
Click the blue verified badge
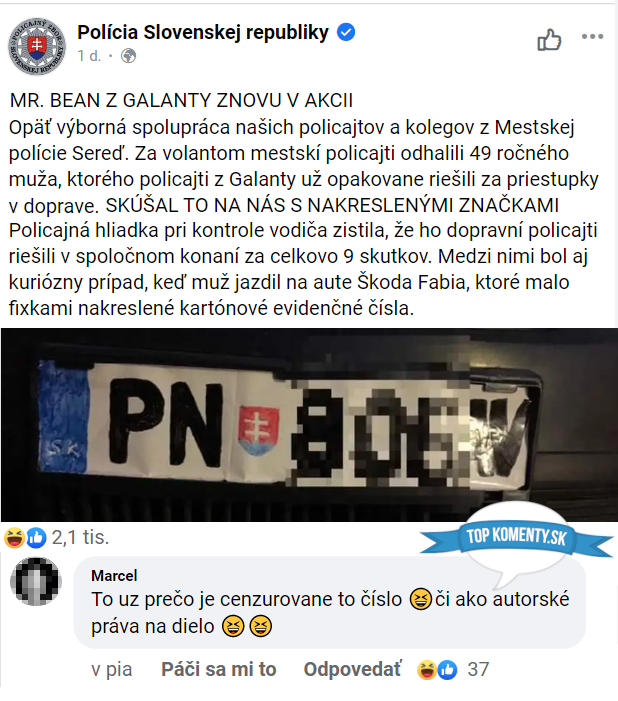point(346,32)
